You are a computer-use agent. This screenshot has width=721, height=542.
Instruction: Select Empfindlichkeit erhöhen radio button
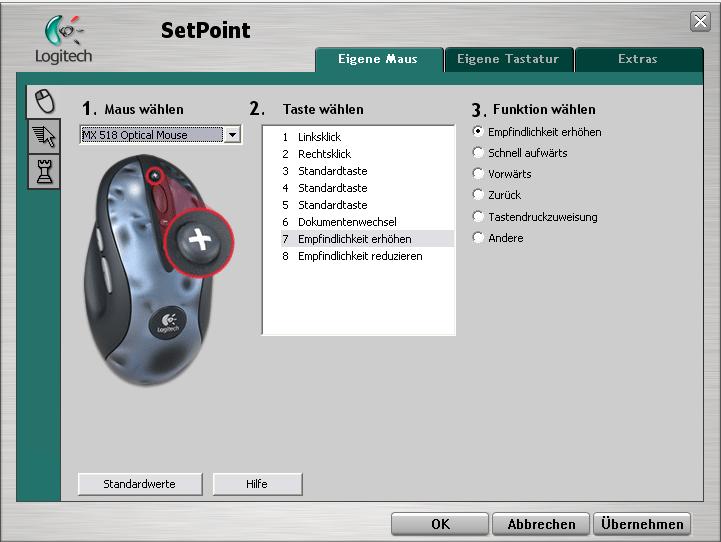coord(478,131)
